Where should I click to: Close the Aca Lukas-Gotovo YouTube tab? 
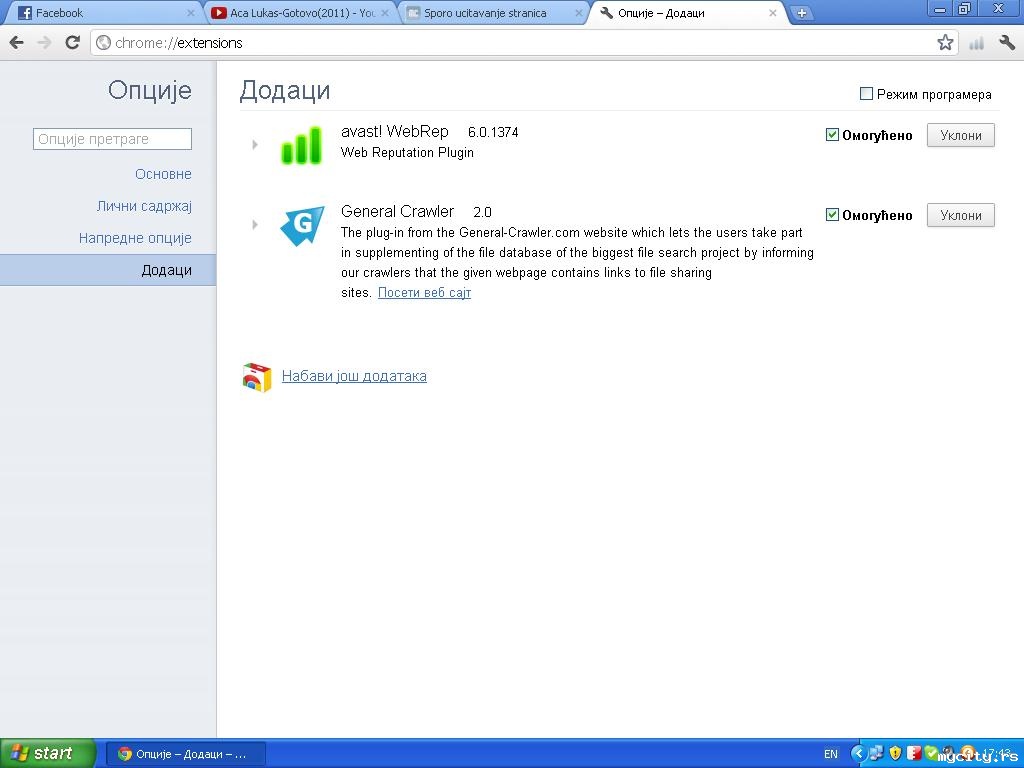click(x=385, y=12)
